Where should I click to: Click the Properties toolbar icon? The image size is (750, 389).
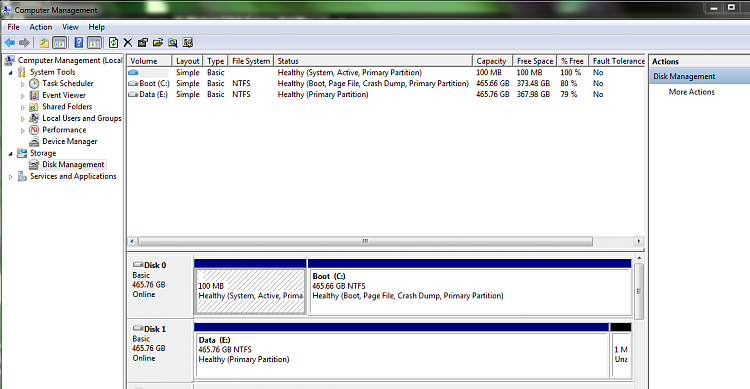coord(143,43)
